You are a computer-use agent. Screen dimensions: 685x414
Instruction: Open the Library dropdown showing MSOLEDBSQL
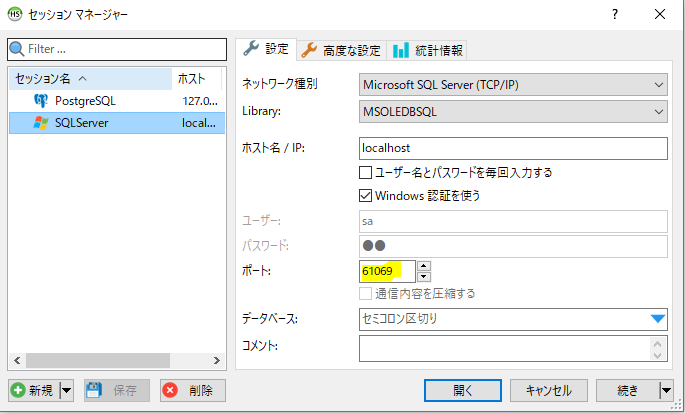point(513,112)
